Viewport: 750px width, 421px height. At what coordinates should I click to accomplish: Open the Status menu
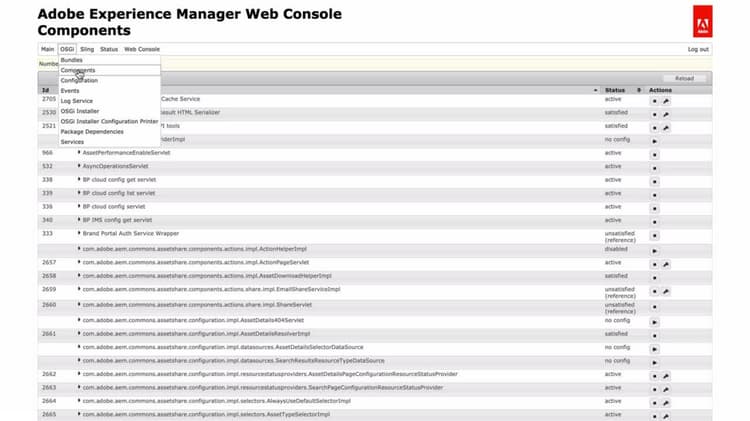109,49
